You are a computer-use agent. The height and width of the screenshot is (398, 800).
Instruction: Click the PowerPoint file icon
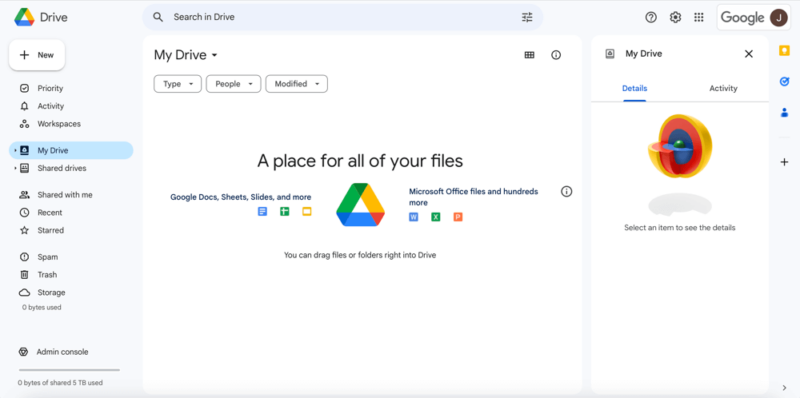[x=458, y=217]
